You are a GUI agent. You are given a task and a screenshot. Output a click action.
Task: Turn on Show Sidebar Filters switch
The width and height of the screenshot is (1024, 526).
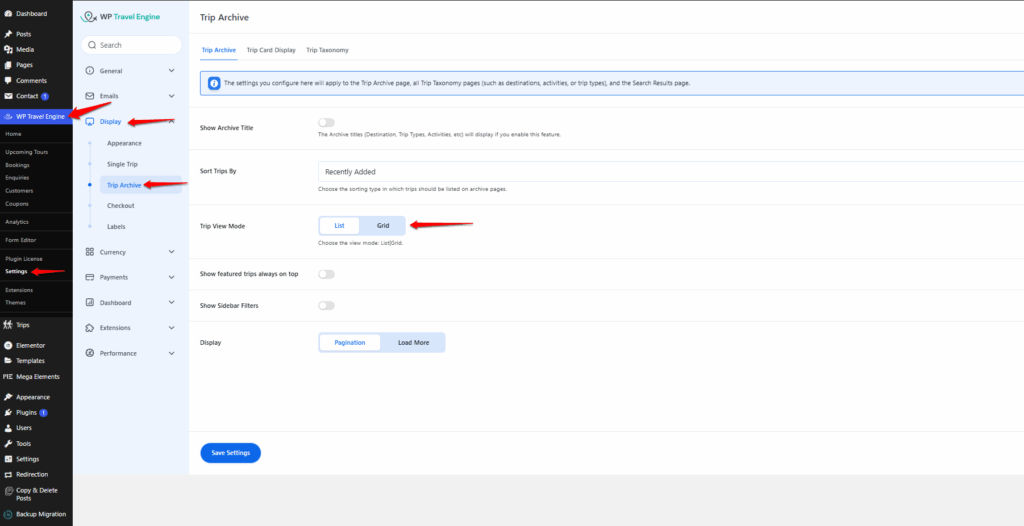[326, 305]
